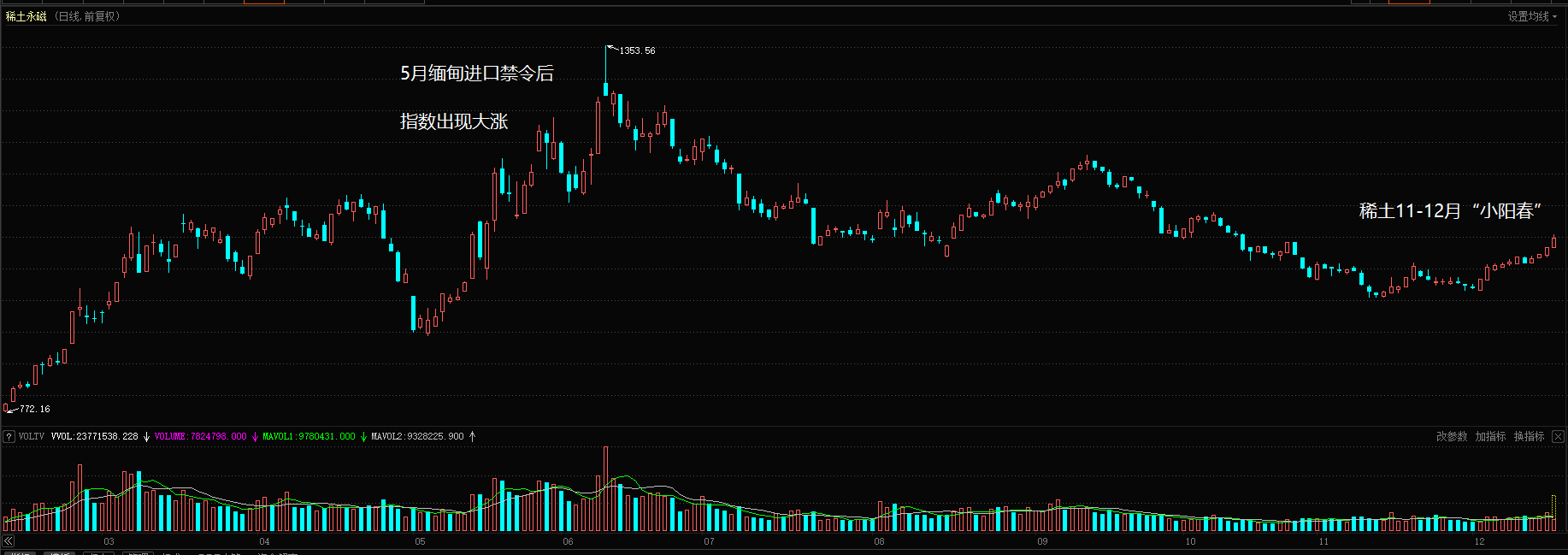
Task: Click the 03 month marker on time axis
Action: pyautogui.click(x=109, y=541)
